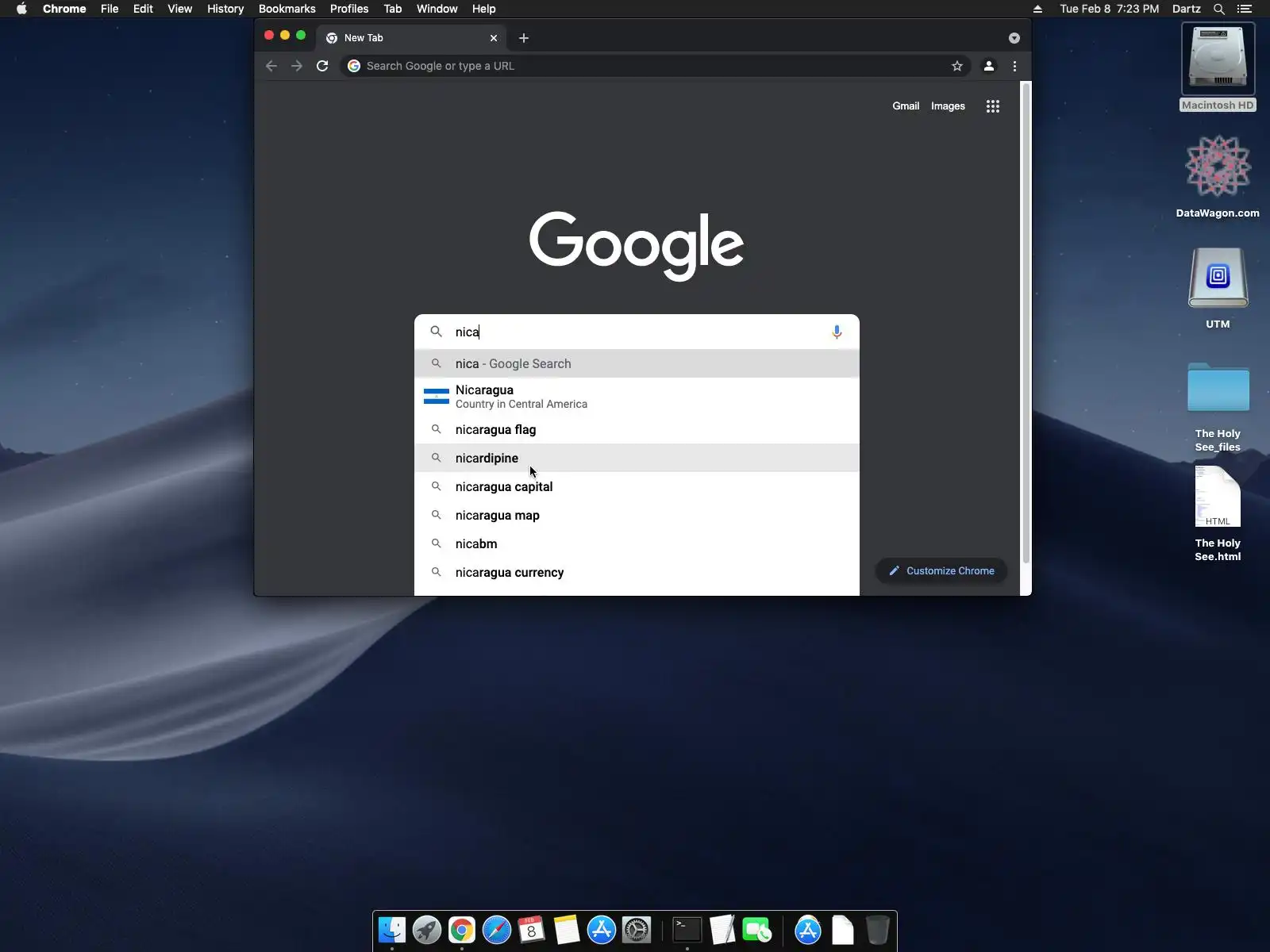Select the DataWagon.com desktop icon
This screenshot has height=952, width=1270.
[1218, 176]
